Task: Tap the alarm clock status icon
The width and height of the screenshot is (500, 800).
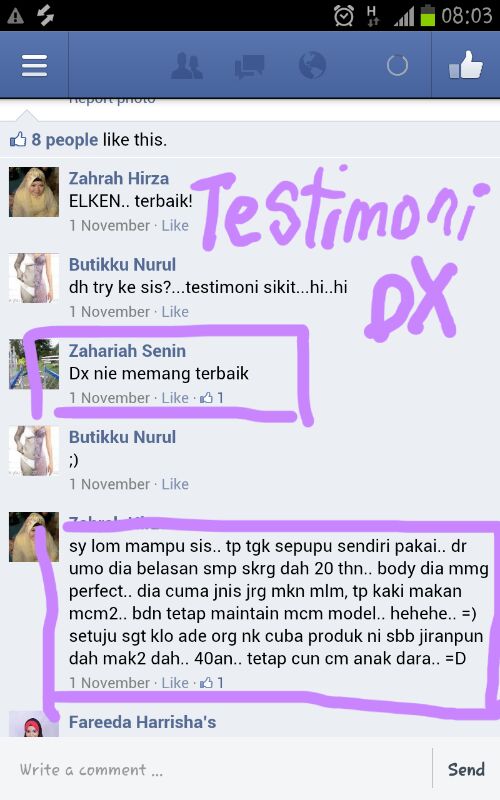Action: pos(343,15)
